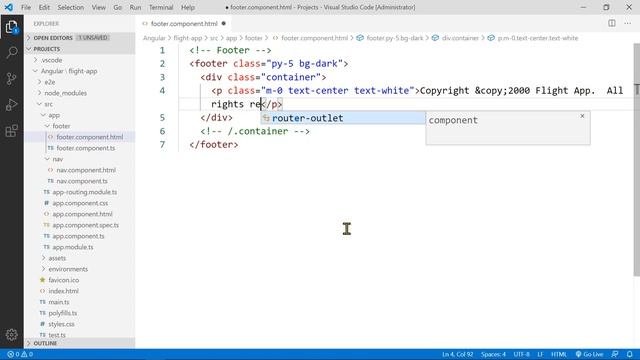Open the Terminal menu
The width and height of the screenshot is (640, 360).
[161, 7]
